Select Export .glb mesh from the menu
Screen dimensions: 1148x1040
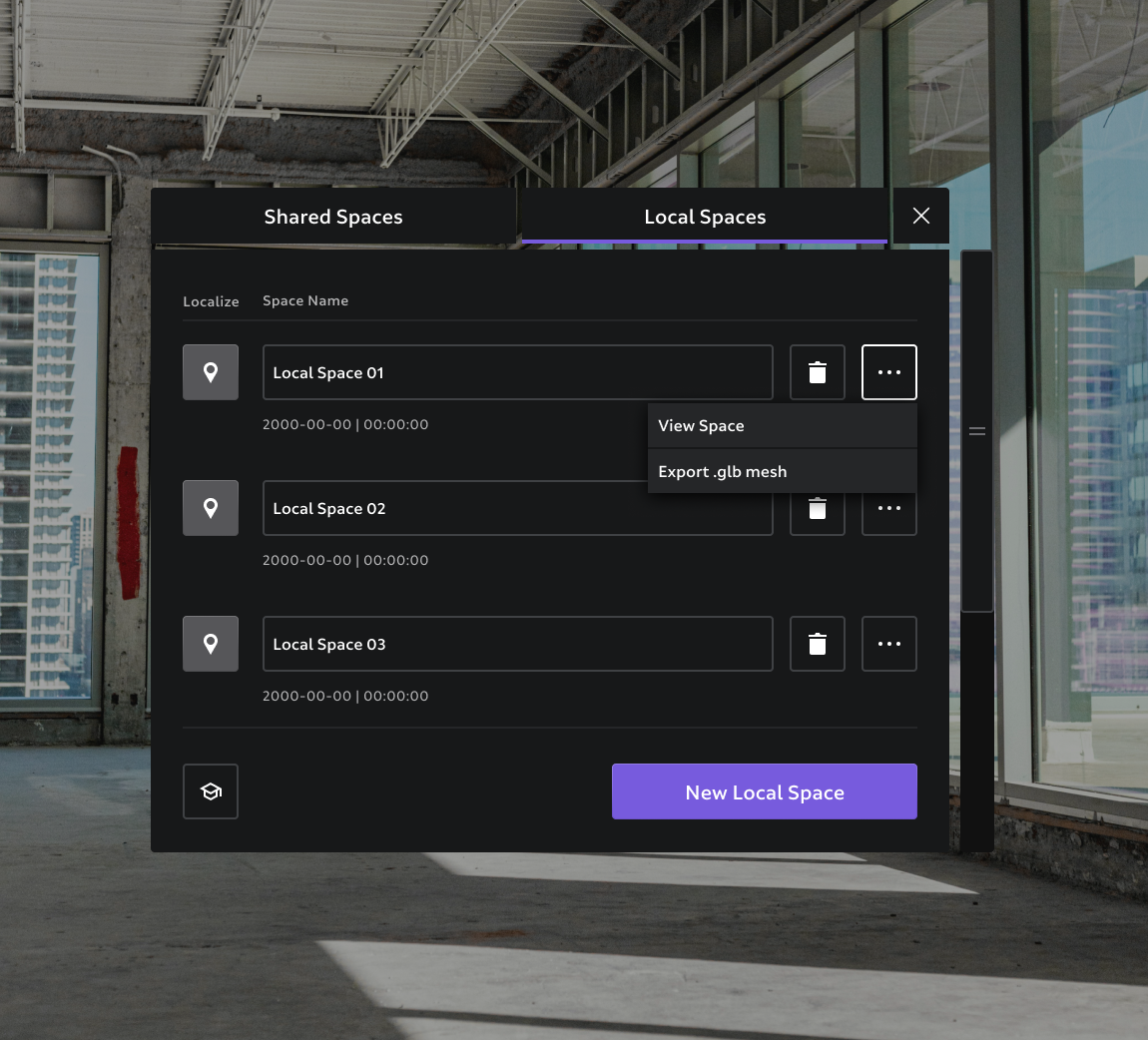[x=722, y=471]
